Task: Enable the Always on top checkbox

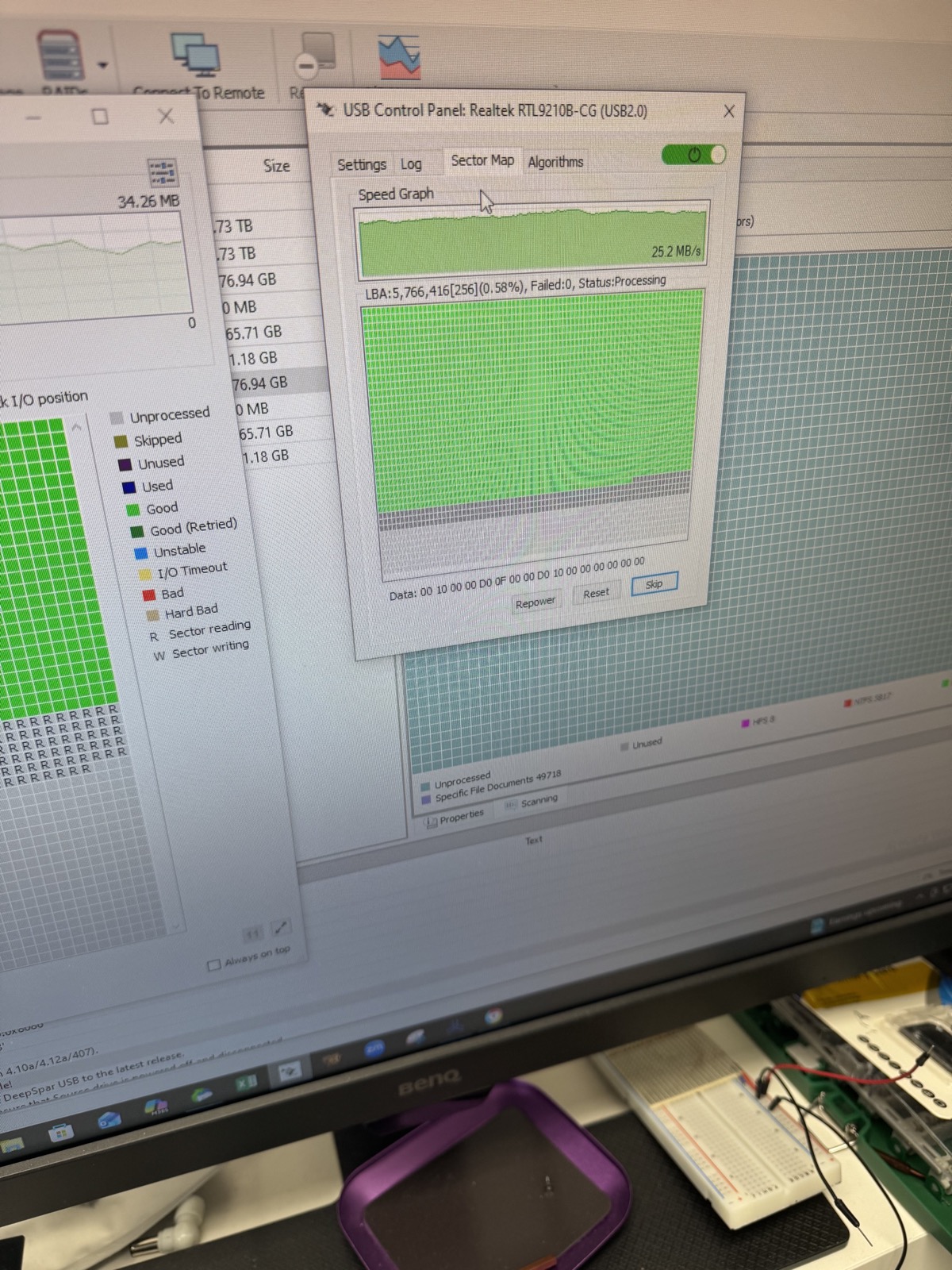Action: (x=213, y=965)
